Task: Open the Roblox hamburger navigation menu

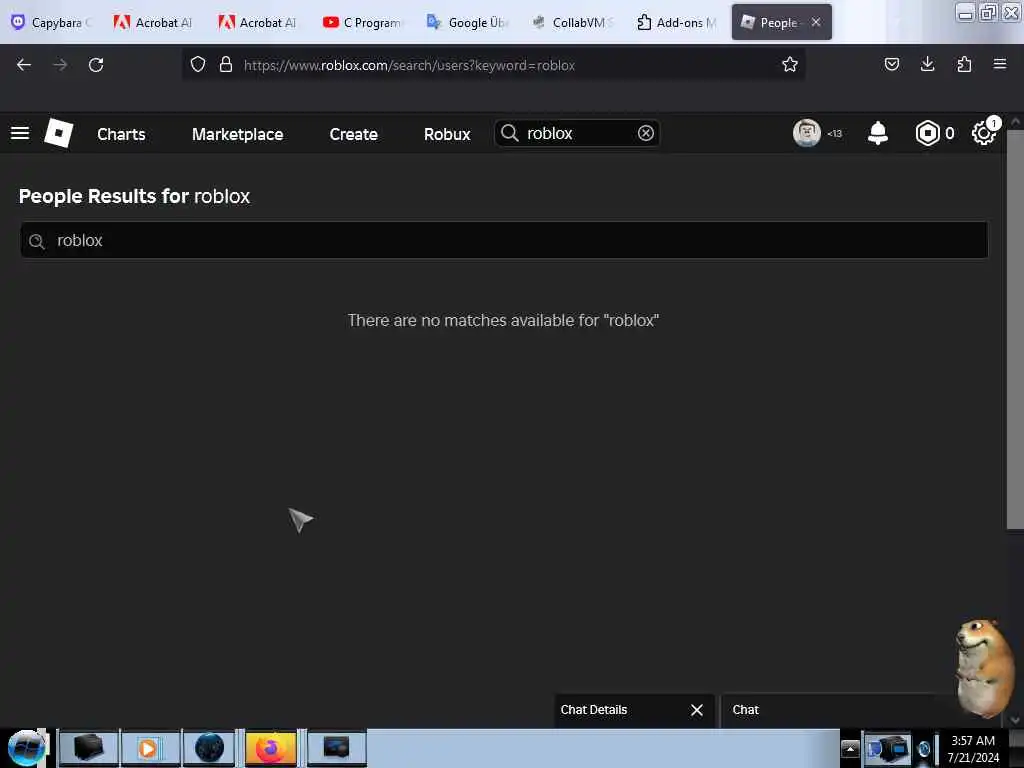Action: (20, 133)
